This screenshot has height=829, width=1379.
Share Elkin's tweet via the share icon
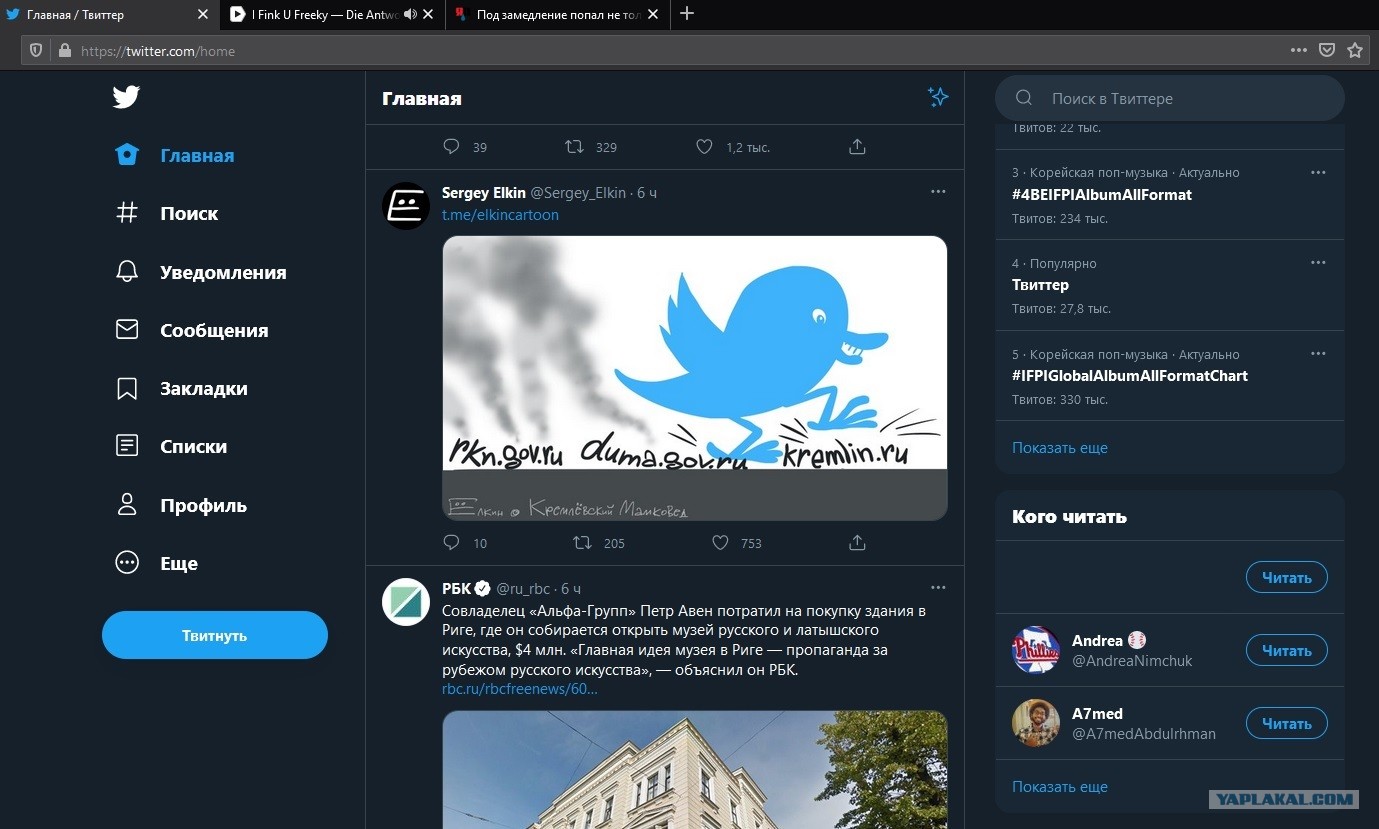pos(857,543)
